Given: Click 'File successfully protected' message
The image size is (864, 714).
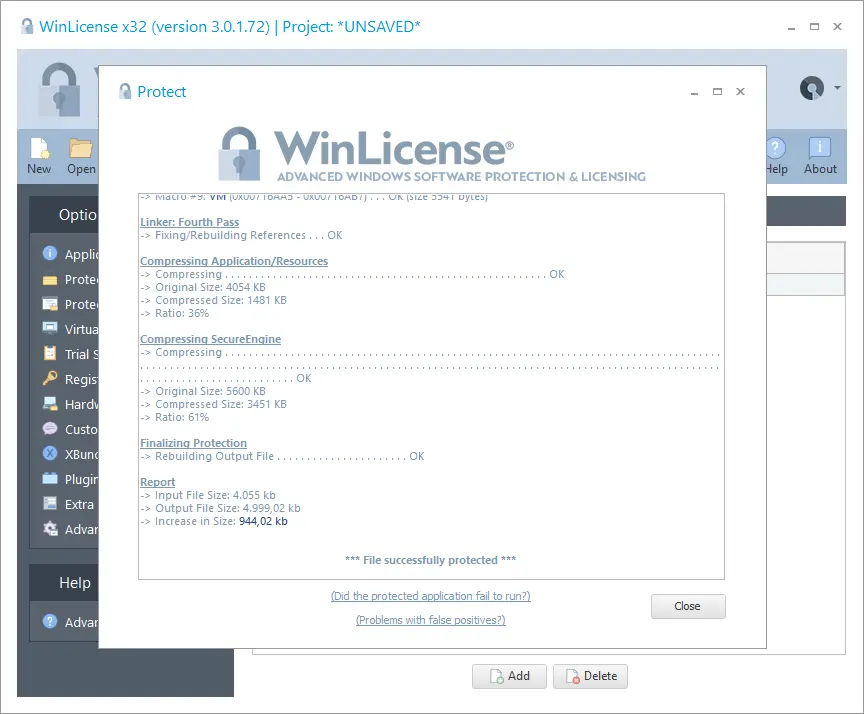Looking at the screenshot, I should pyautogui.click(x=430, y=560).
